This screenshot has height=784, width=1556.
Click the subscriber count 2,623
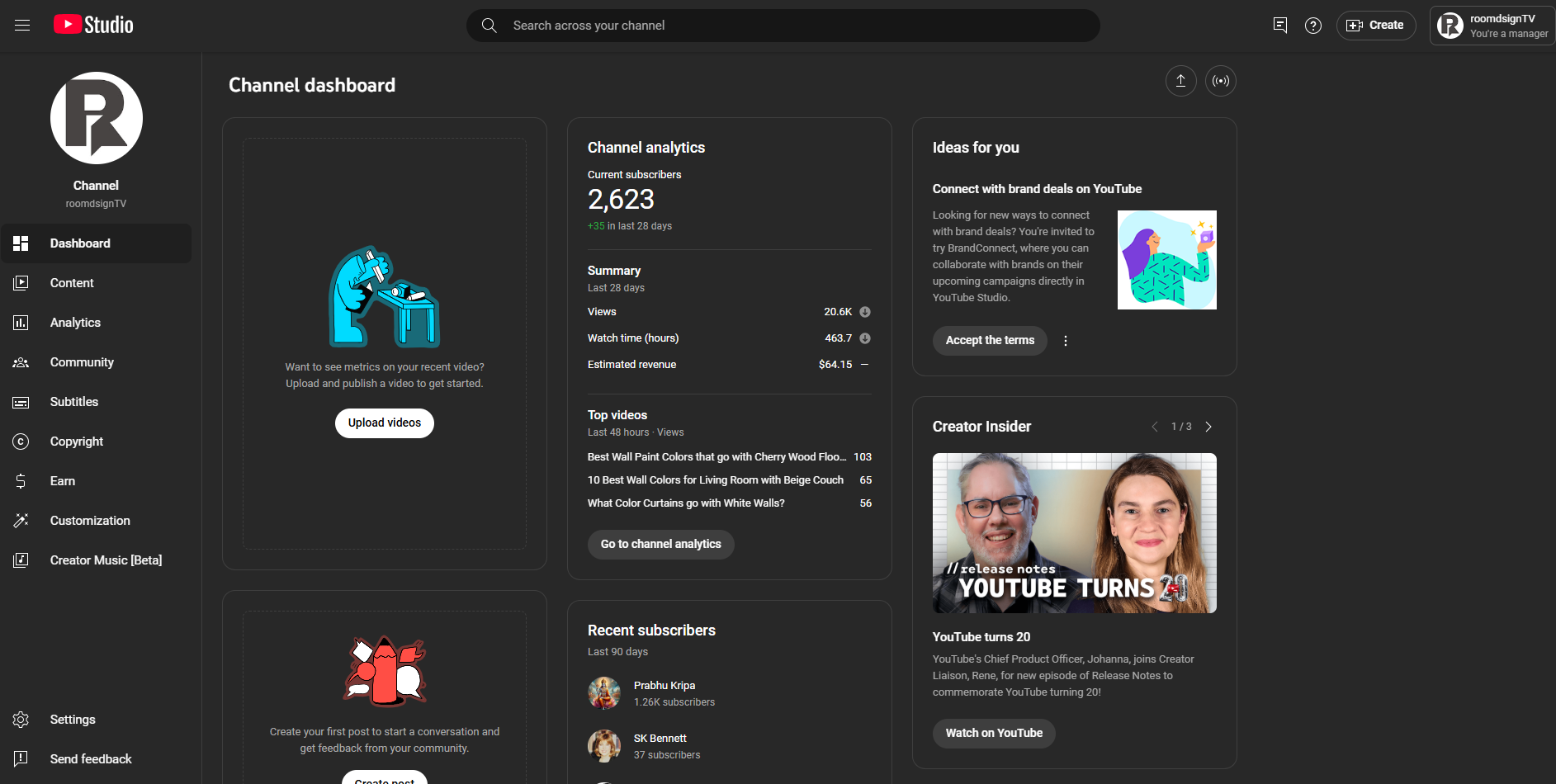621,200
